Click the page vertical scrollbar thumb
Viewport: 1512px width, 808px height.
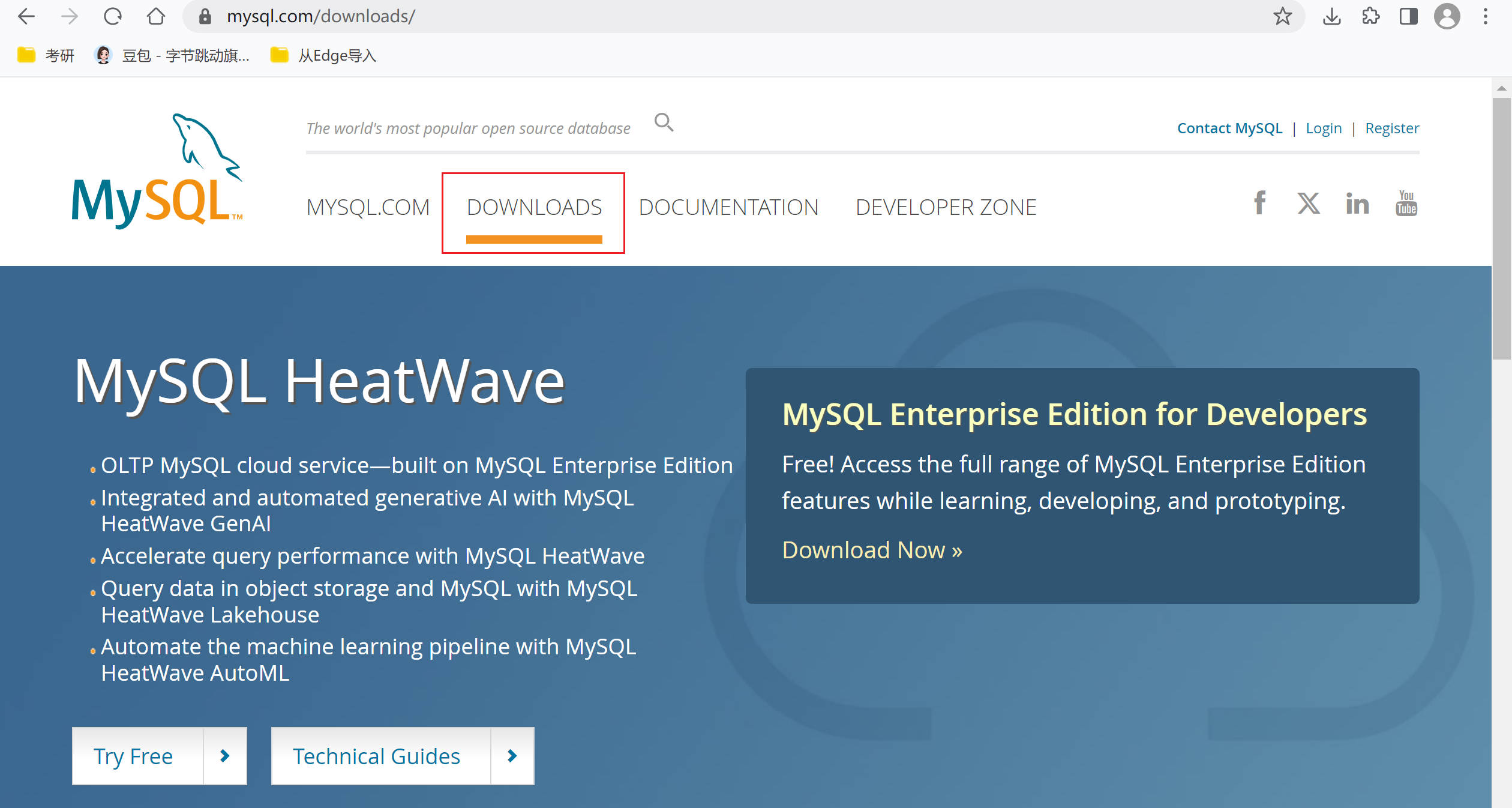pyautogui.click(x=1502, y=228)
